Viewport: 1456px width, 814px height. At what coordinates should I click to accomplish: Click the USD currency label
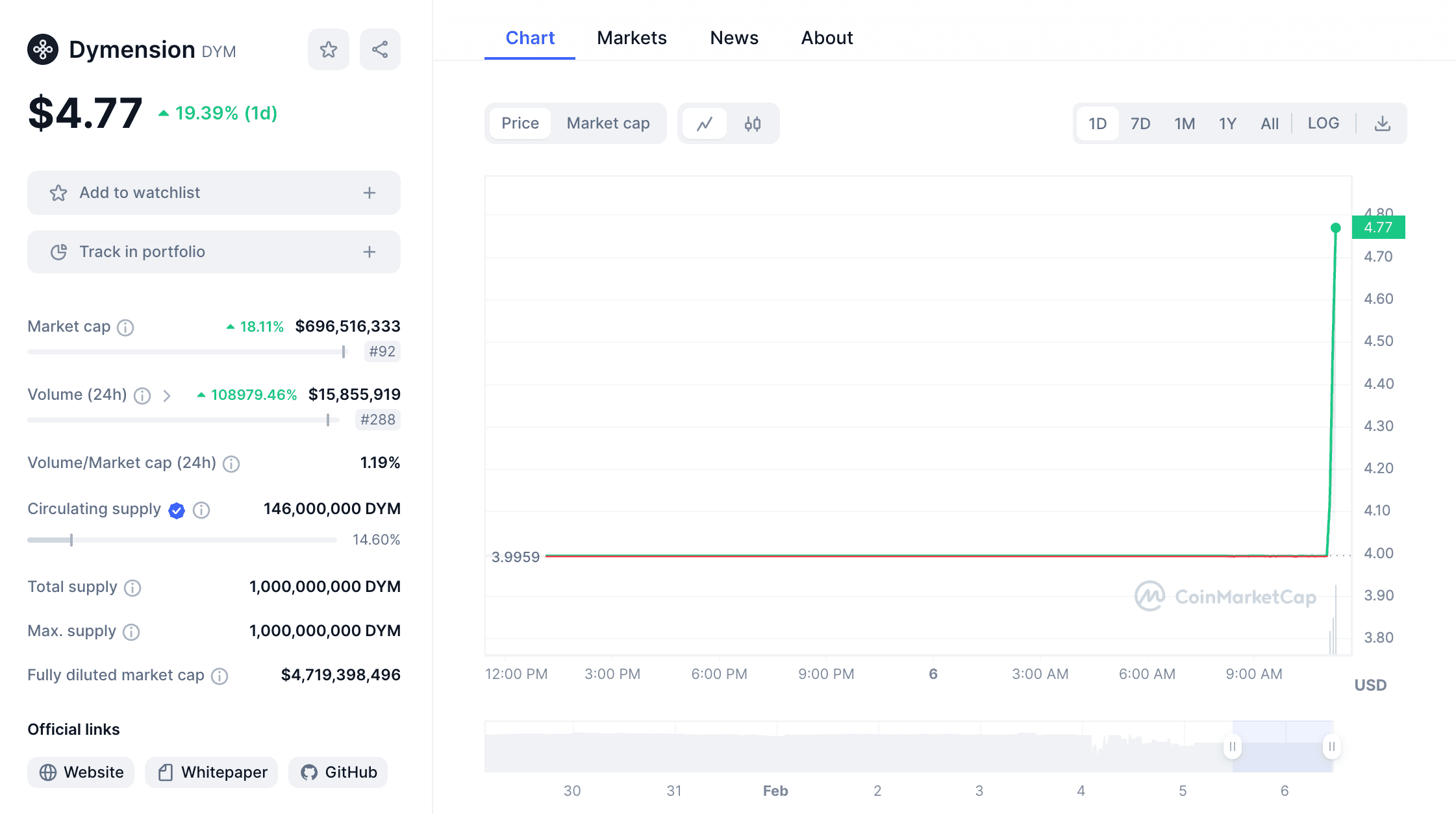pos(1370,685)
